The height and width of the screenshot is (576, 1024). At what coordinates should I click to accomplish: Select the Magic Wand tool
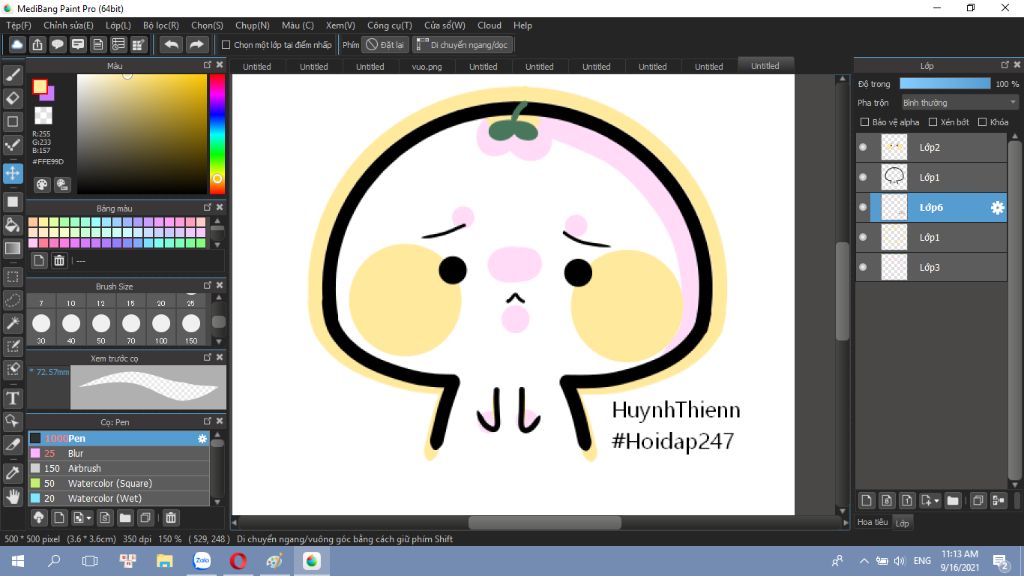coord(12,323)
